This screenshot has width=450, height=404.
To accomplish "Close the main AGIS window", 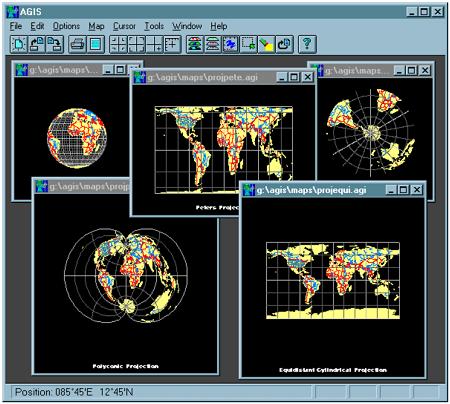I will point(437,12).
